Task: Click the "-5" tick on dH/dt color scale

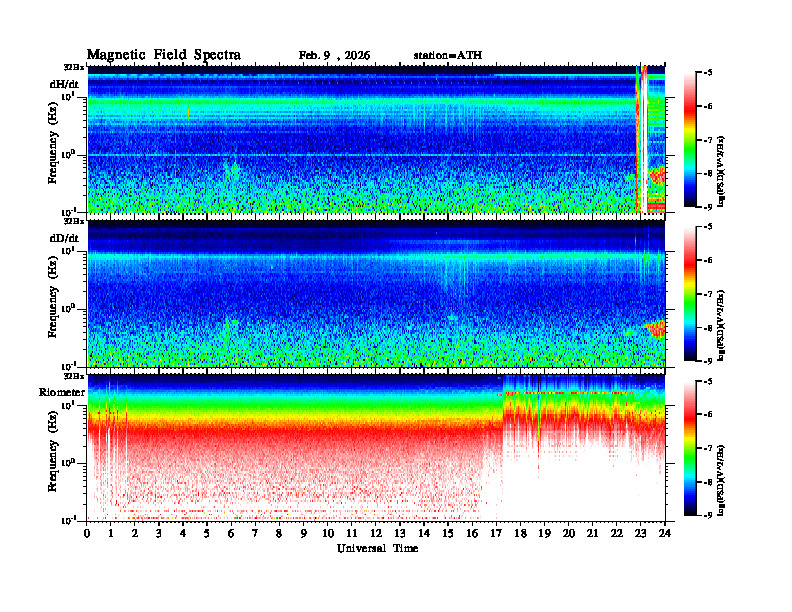Action: click(x=708, y=73)
